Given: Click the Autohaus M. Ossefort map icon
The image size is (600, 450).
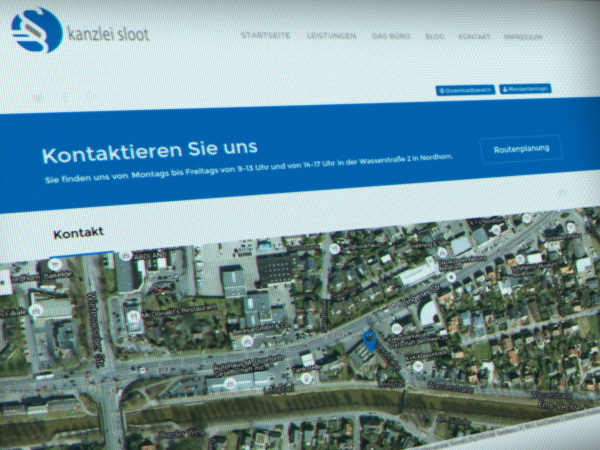Looking at the screenshot, I should coord(230,383).
